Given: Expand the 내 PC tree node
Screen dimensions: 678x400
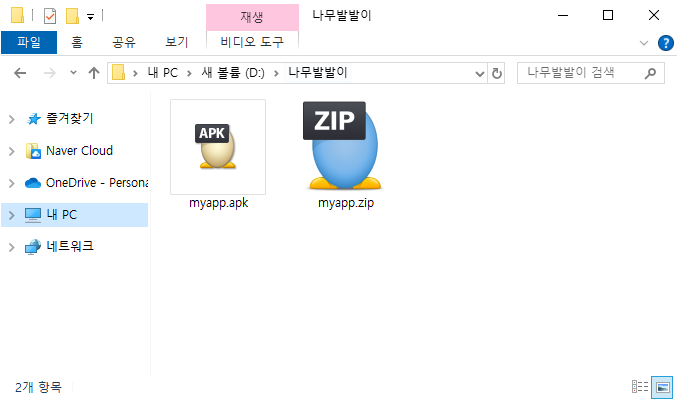Looking at the screenshot, I should pos(12,215).
